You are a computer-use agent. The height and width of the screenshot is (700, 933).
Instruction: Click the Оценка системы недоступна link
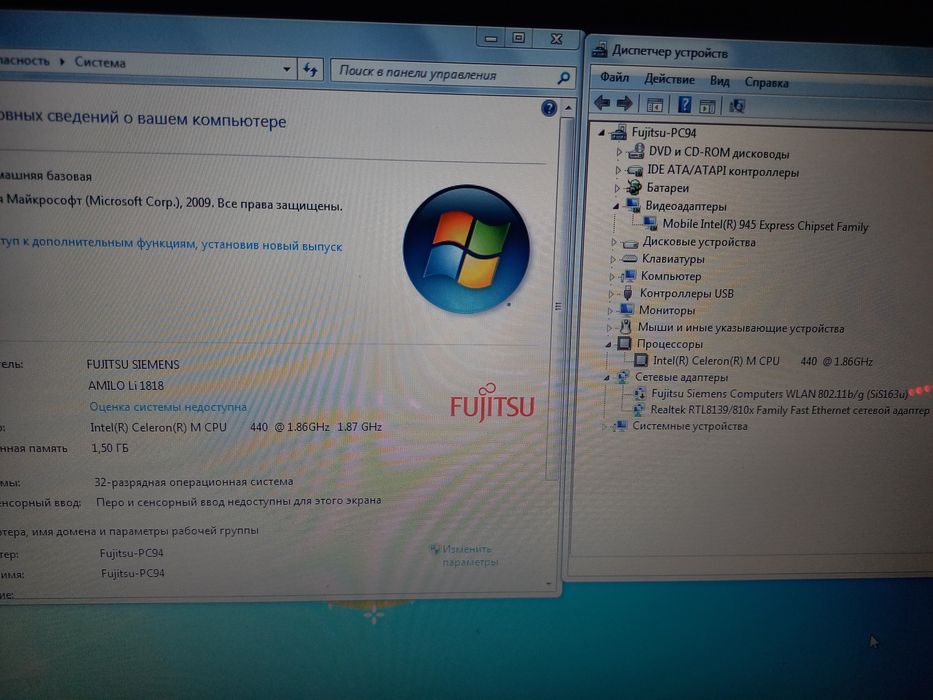(x=168, y=407)
